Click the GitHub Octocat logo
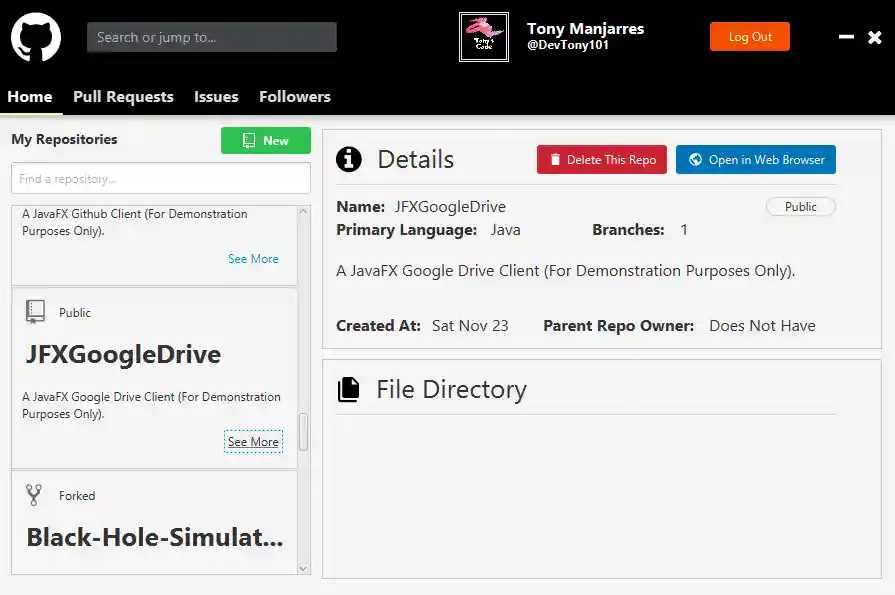Viewport: 895px width, 595px height. [x=36, y=37]
